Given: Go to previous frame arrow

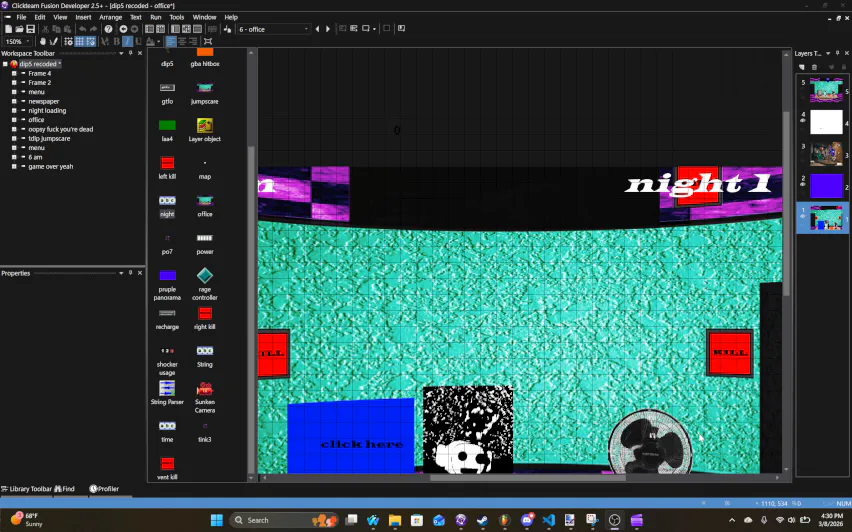Looking at the screenshot, I should click(x=317, y=29).
